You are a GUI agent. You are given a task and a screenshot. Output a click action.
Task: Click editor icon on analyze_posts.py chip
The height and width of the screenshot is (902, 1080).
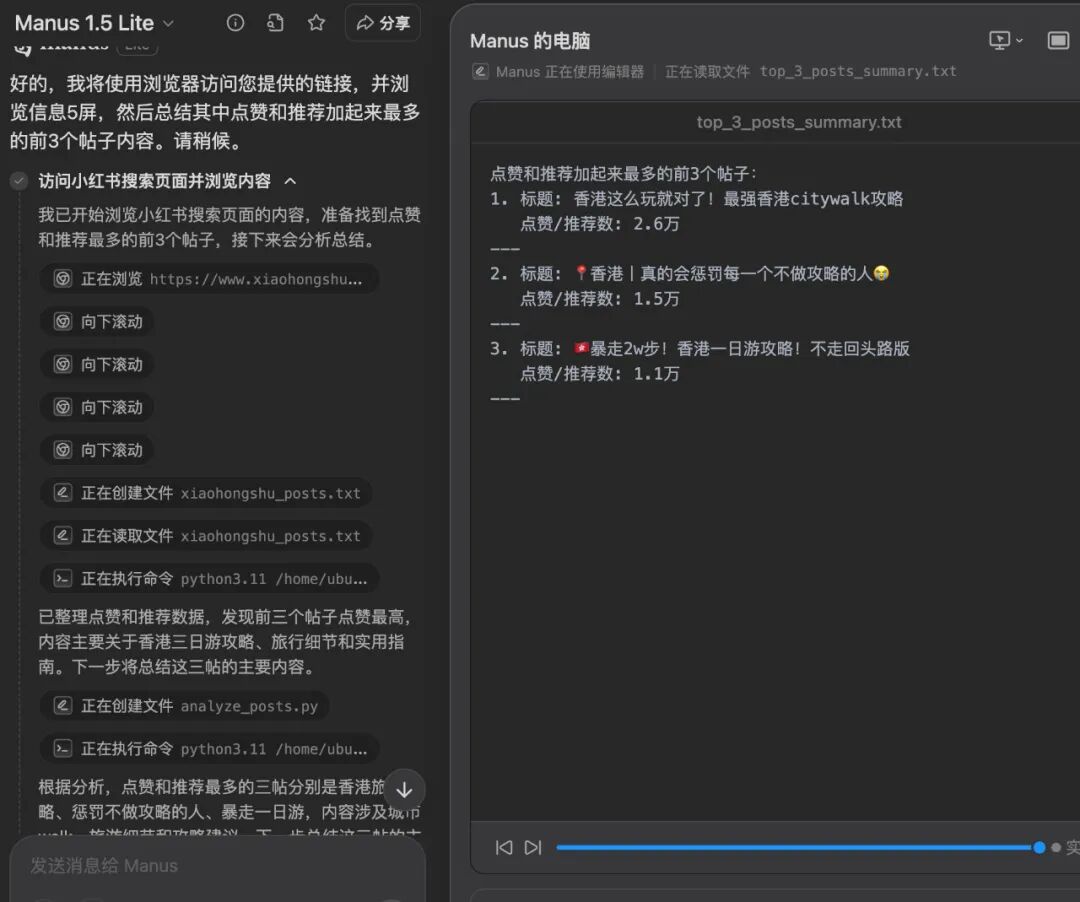[63, 706]
